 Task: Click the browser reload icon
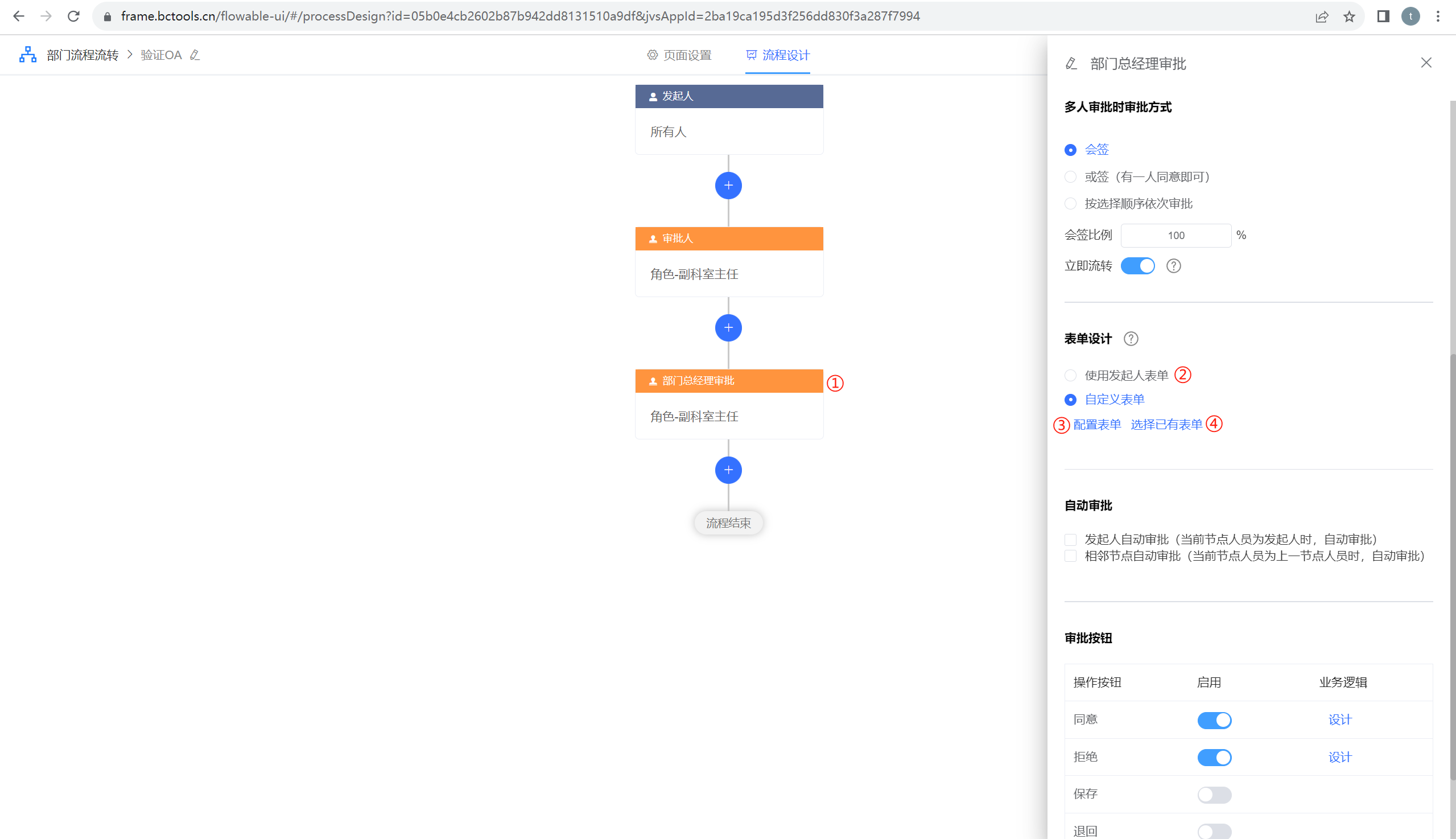coord(73,16)
